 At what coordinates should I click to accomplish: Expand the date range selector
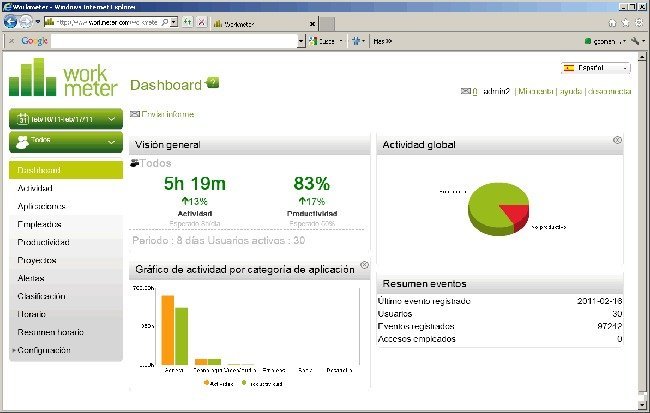pyautogui.click(x=65, y=118)
